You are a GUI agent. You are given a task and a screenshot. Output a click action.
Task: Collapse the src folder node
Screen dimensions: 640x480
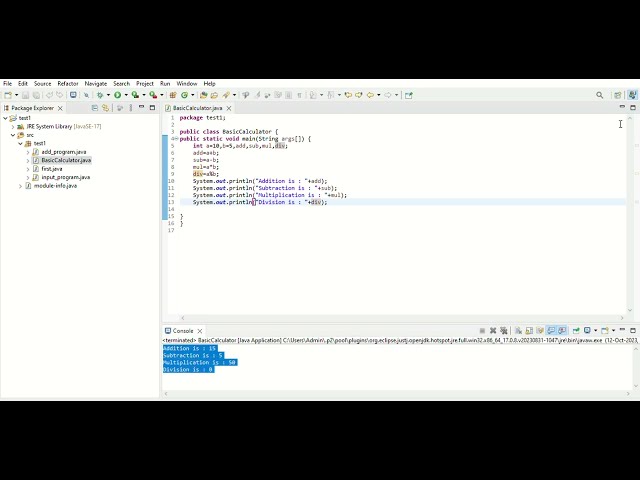[13, 135]
